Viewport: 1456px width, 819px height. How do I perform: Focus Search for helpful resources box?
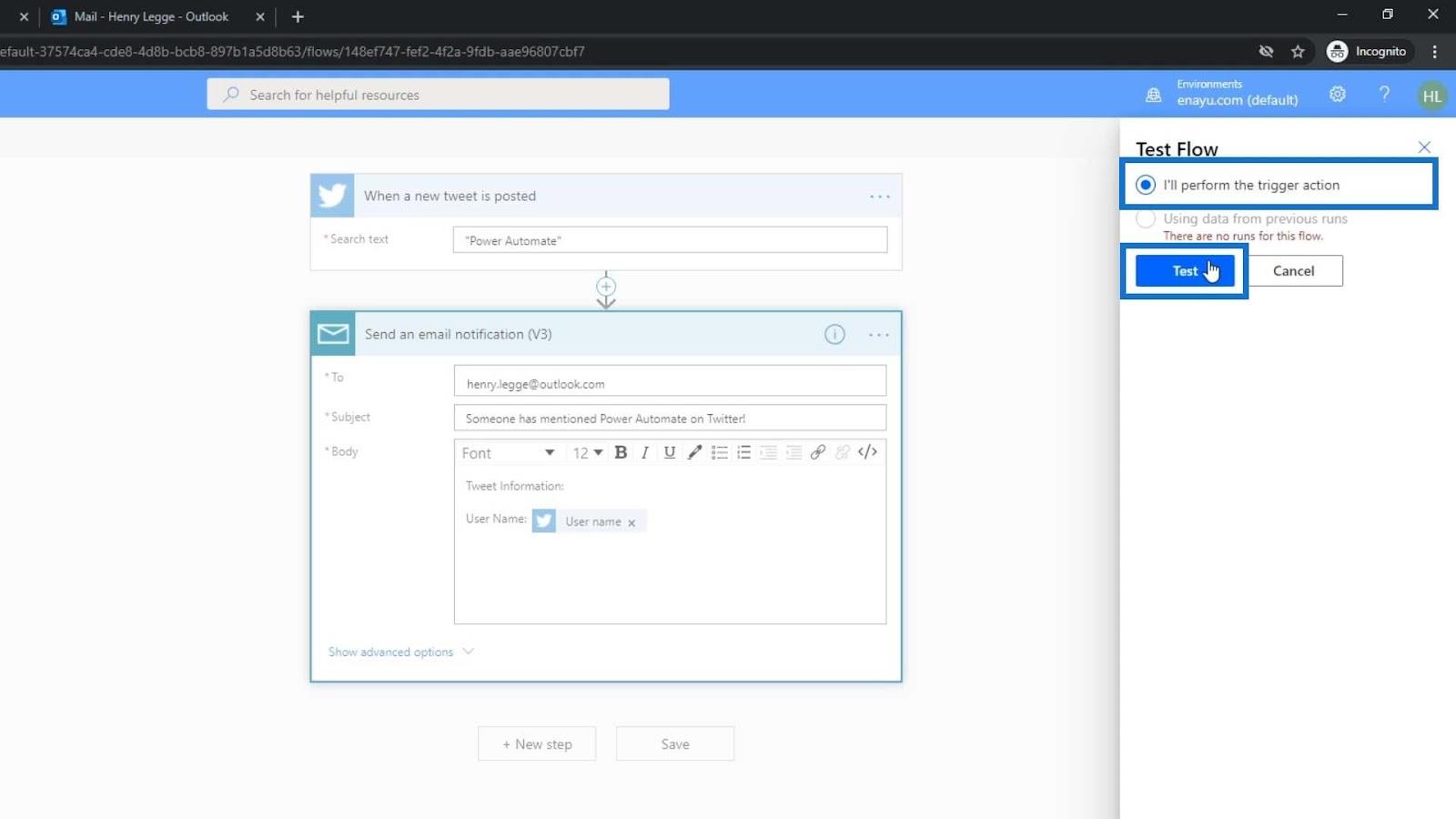[x=438, y=94]
